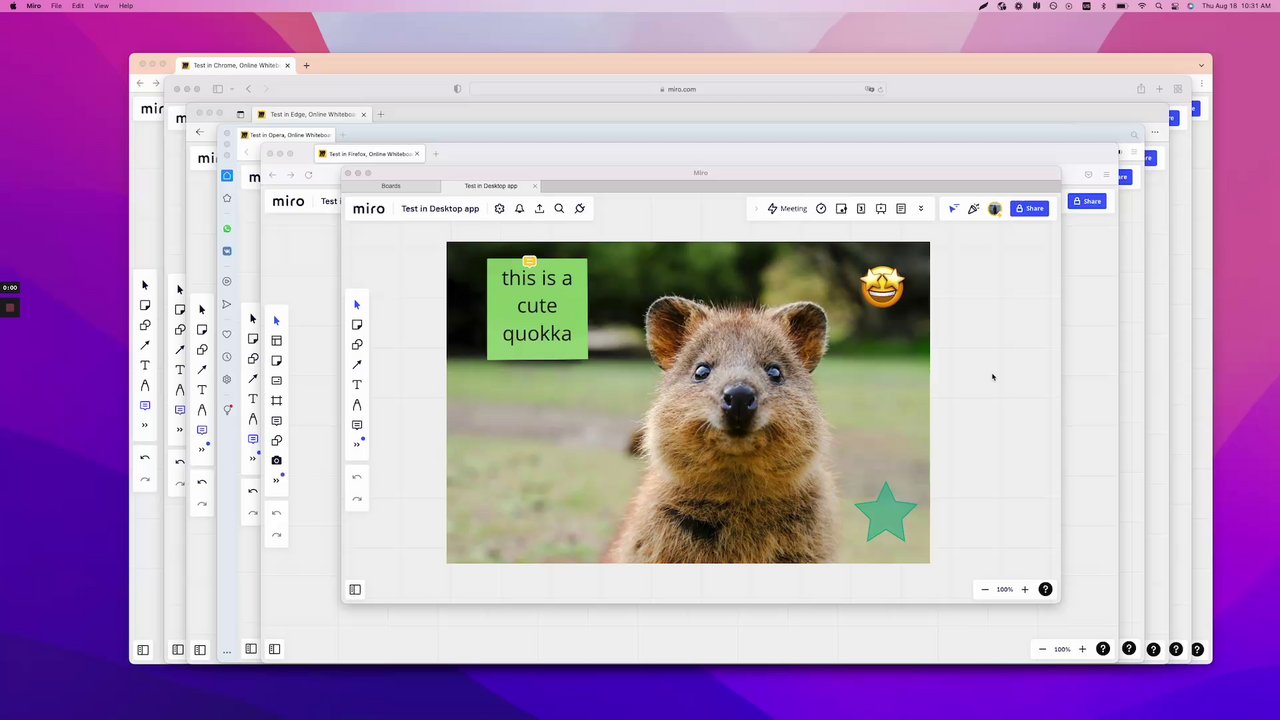The image size is (1280, 720).
Task: Toggle the frames panel in the Chrome window
Action: click(x=143, y=650)
